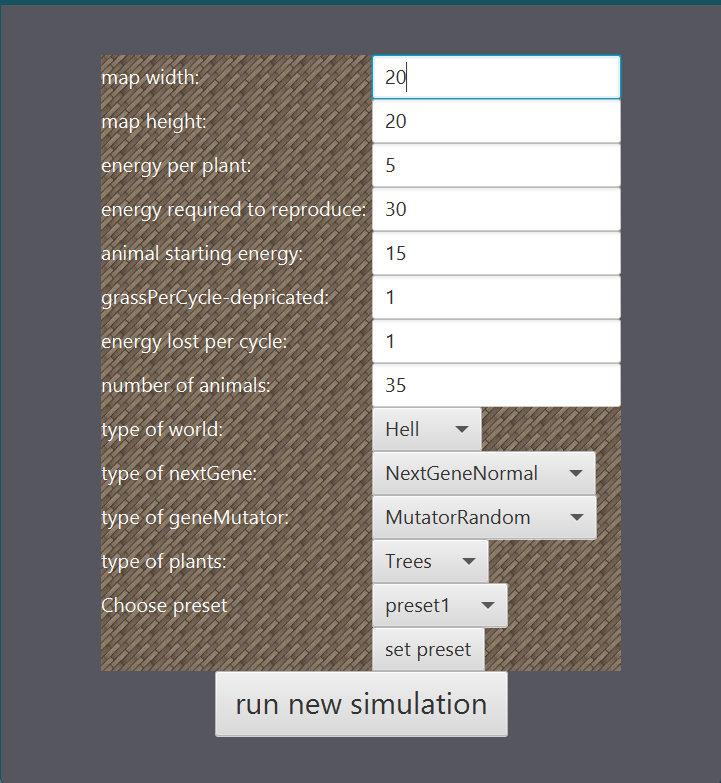Click the 'Choose preset' label

tap(164, 605)
